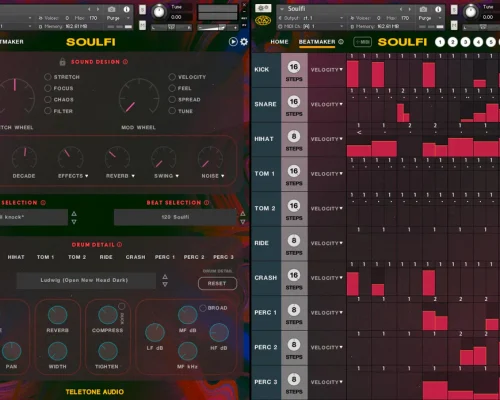Image resolution: width=500 pixels, height=400 pixels.
Task: Open the Noise dropdown arrow
Action: click(223, 176)
